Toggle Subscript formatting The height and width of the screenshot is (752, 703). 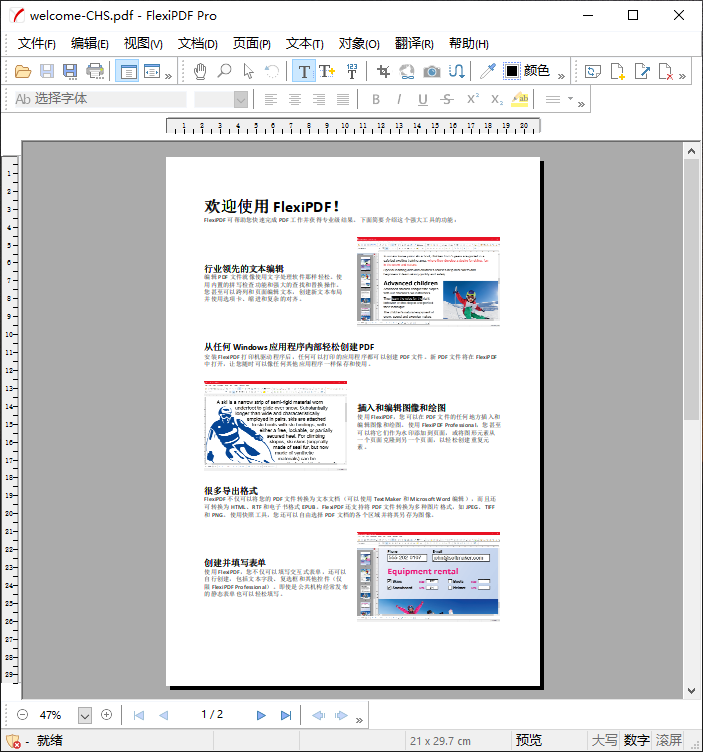coord(497,99)
